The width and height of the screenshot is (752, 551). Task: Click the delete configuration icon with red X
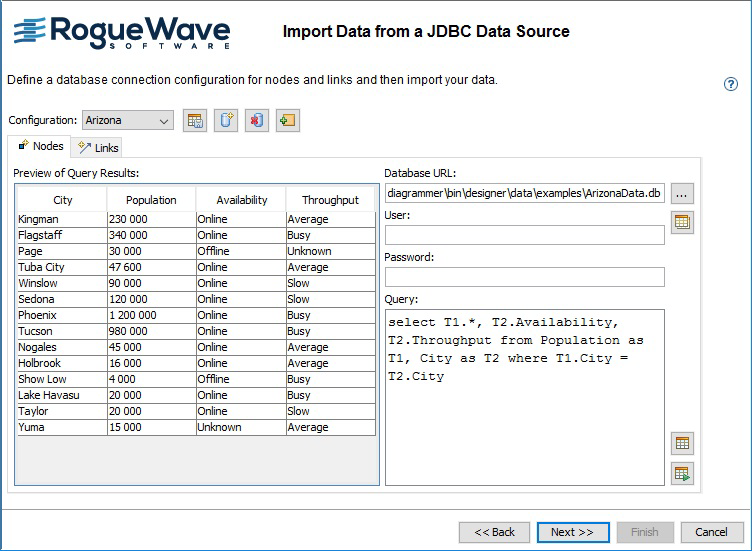point(257,121)
